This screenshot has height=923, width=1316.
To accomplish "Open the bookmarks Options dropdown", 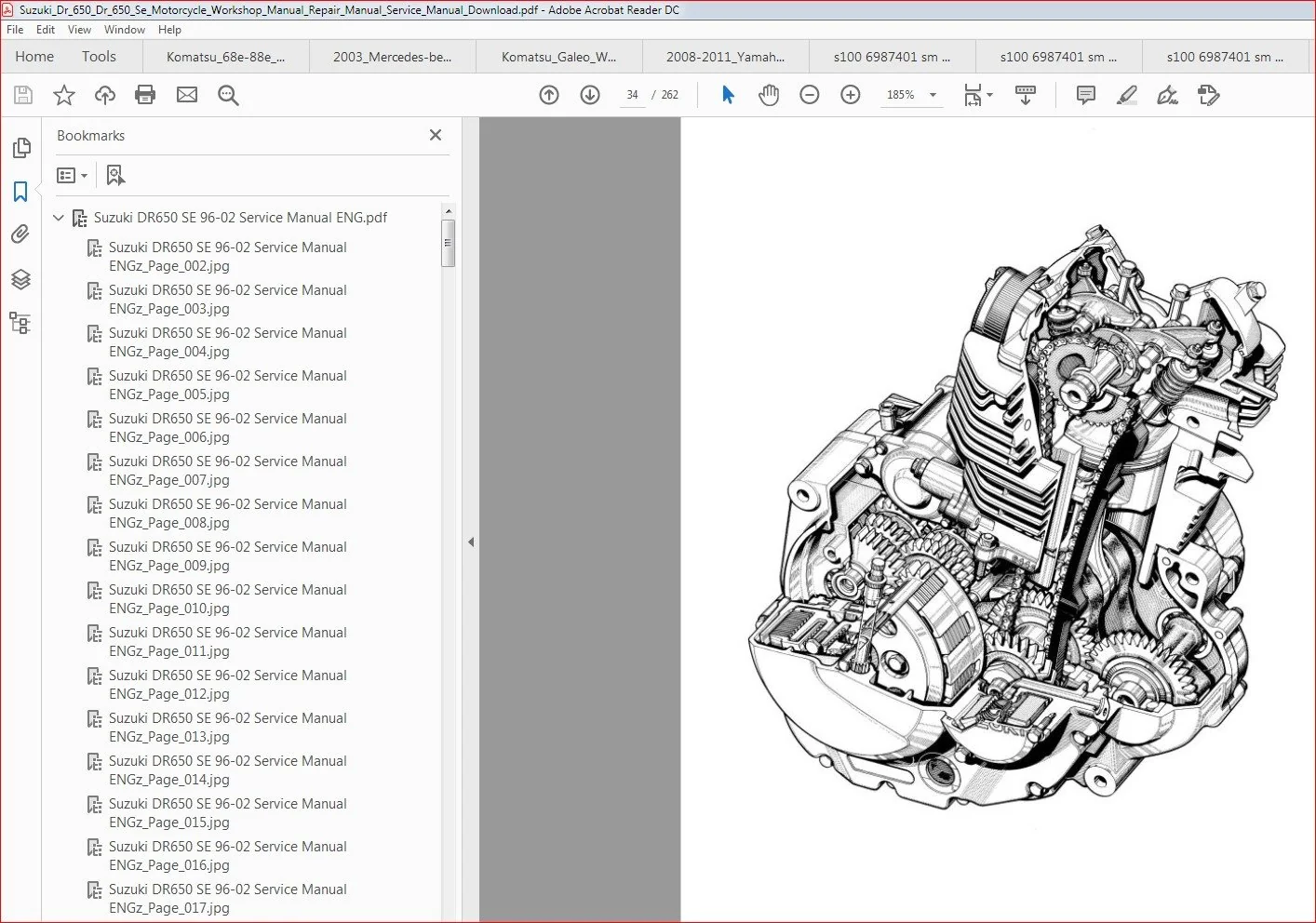I will [72, 175].
